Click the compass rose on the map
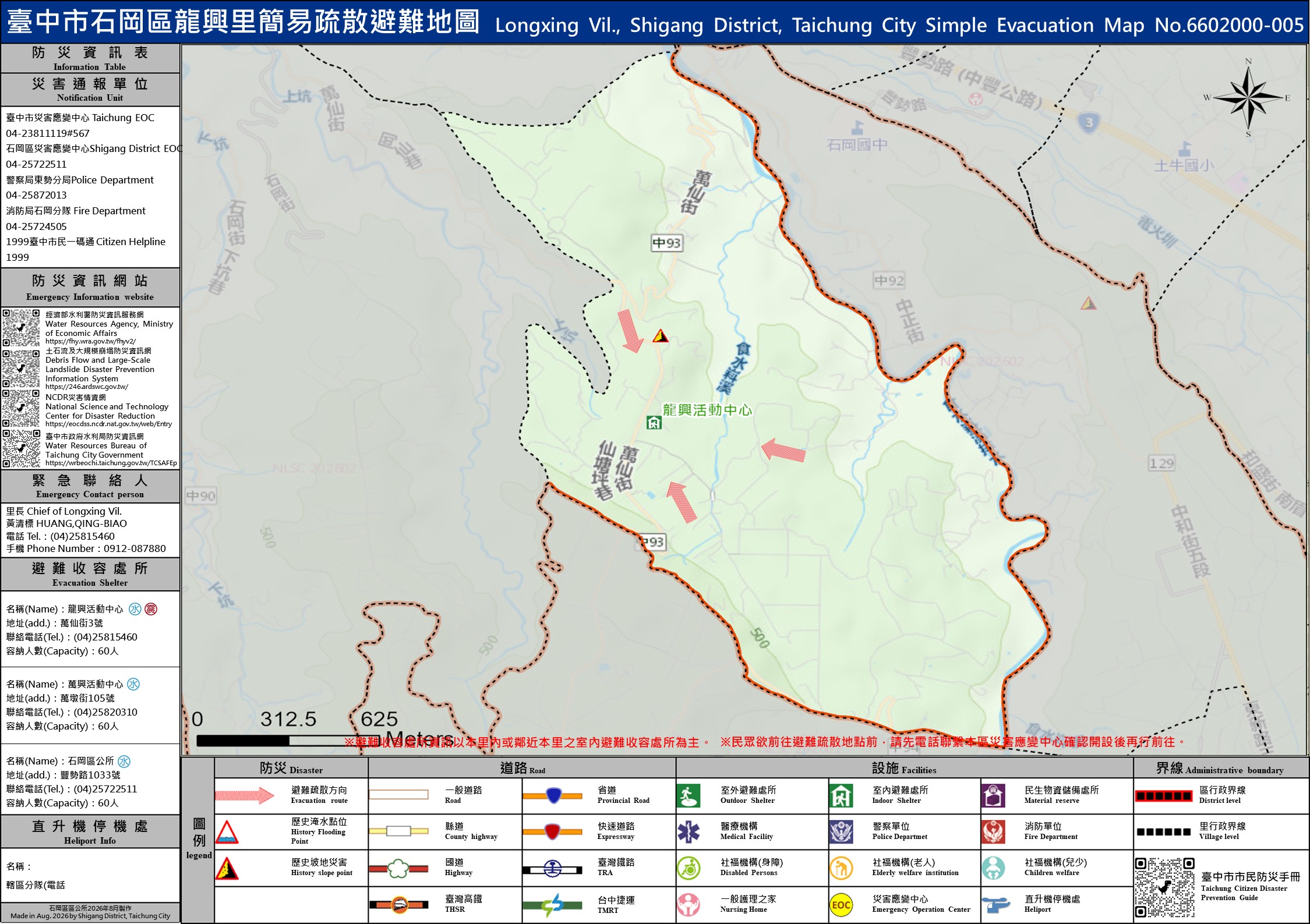This screenshot has width=1310, height=924. tap(1248, 97)
